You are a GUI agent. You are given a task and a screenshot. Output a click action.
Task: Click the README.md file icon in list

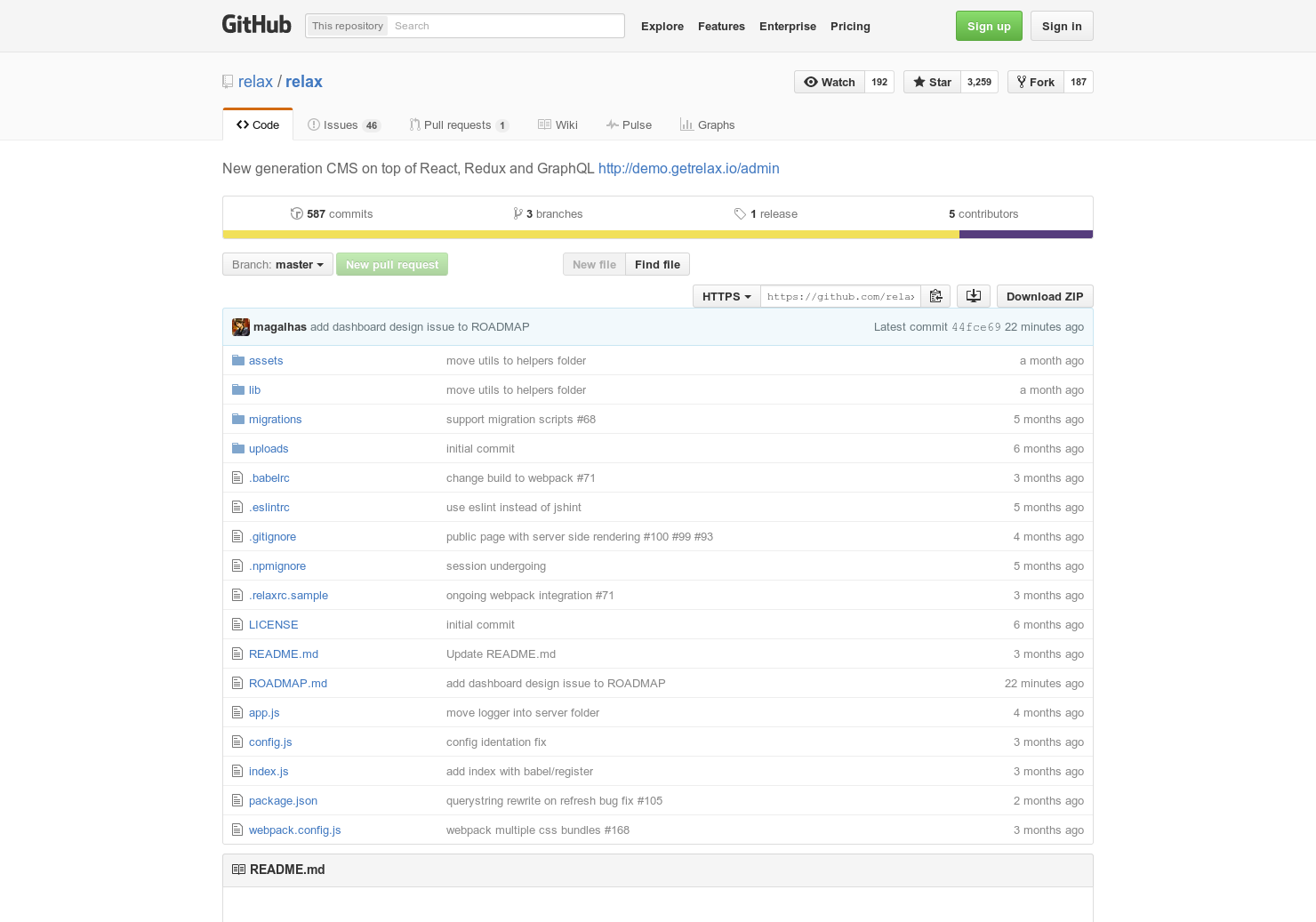(x=237, y=653)
